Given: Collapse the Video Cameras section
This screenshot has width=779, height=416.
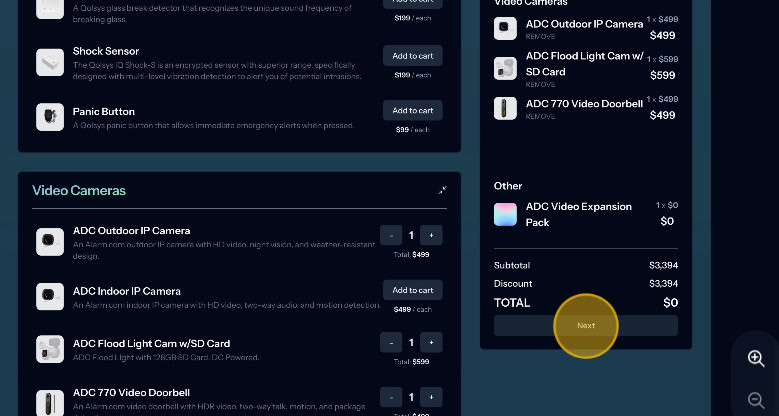Looking at the screenshot, I should 442,190.
